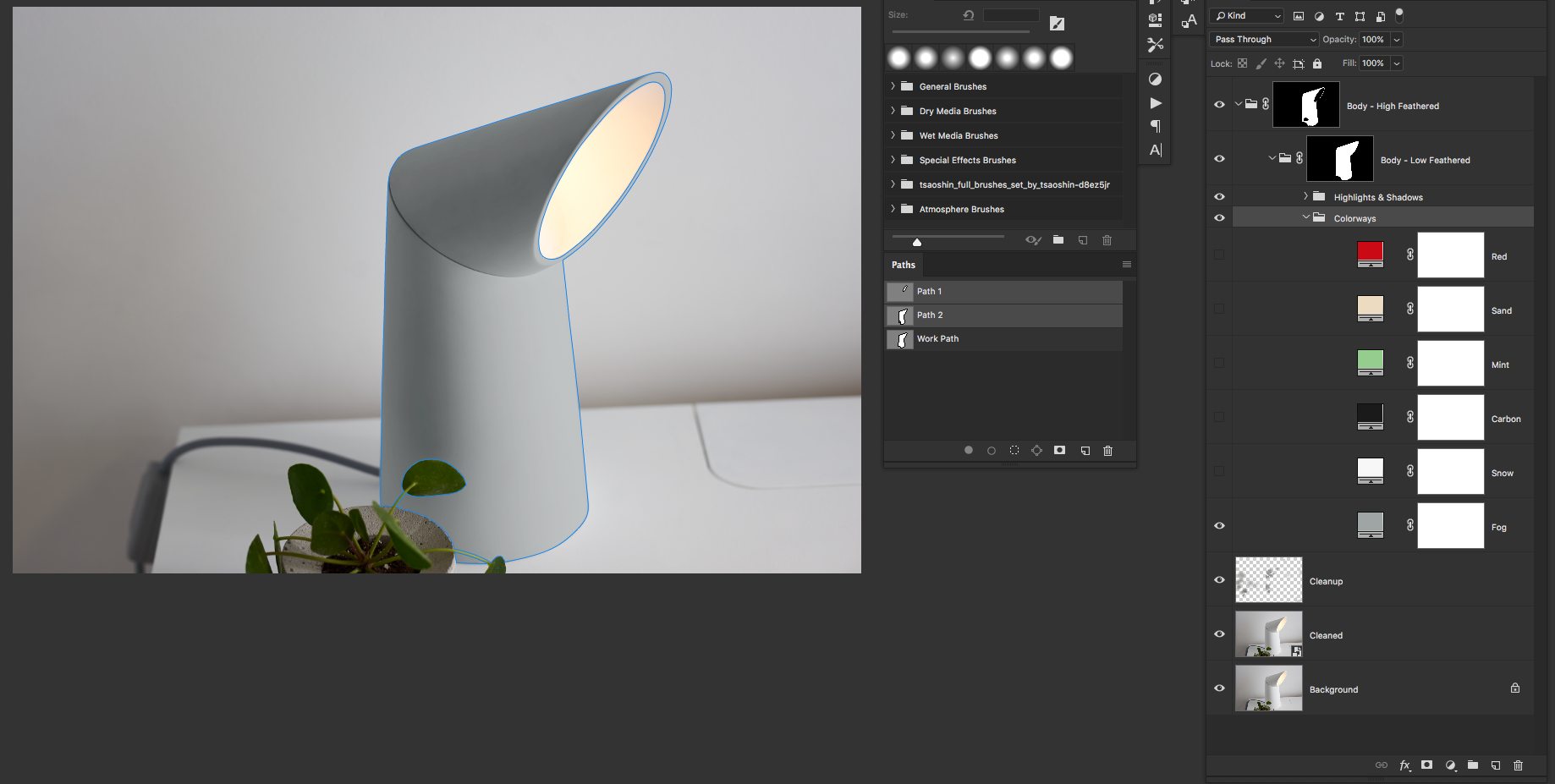This screenshot has width=1555, height=784.
Task: Delete current path with trash icon
Action: click(x=1107, y=451)
